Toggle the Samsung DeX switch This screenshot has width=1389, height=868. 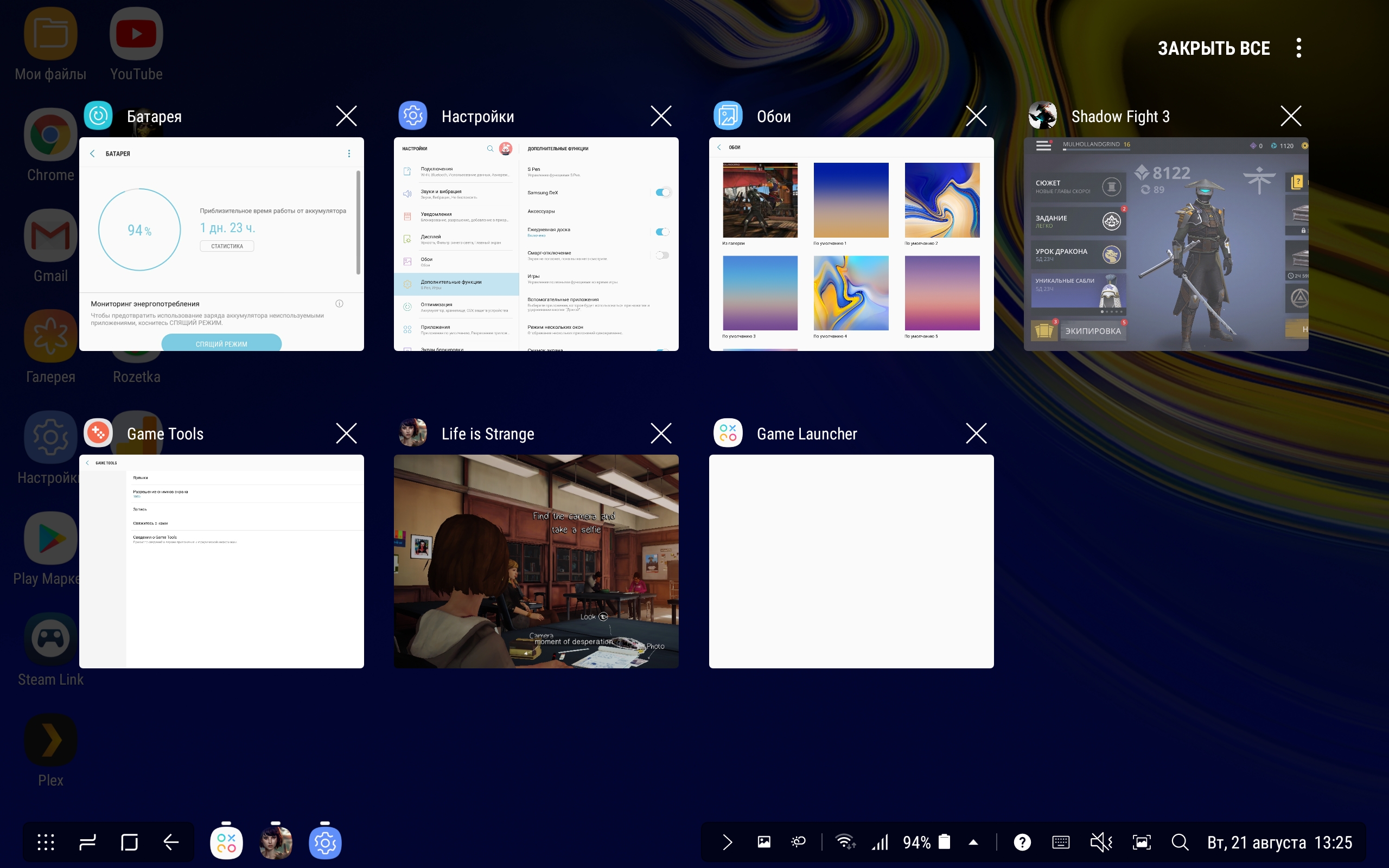[x=662, y=192]
